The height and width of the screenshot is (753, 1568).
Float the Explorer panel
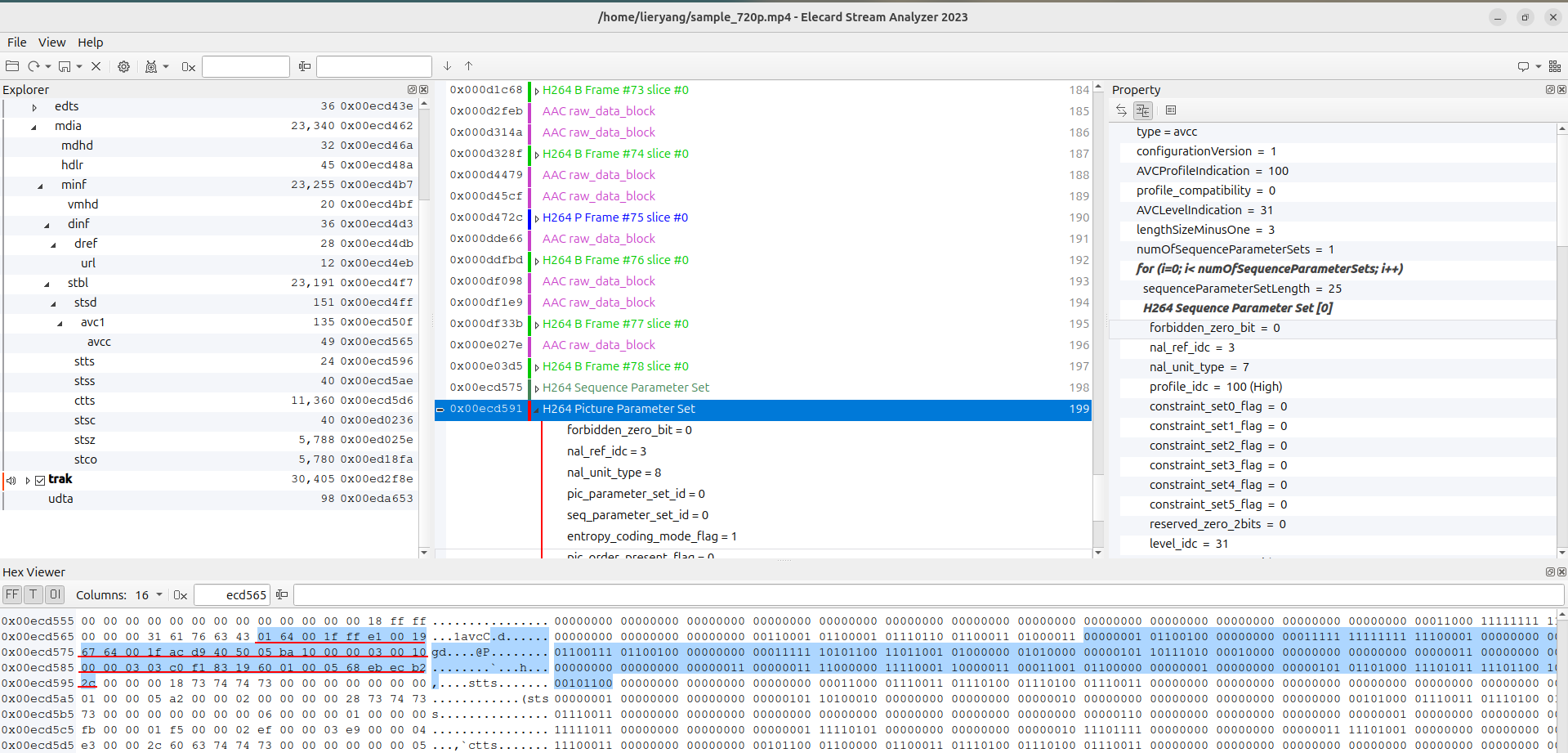412,90
